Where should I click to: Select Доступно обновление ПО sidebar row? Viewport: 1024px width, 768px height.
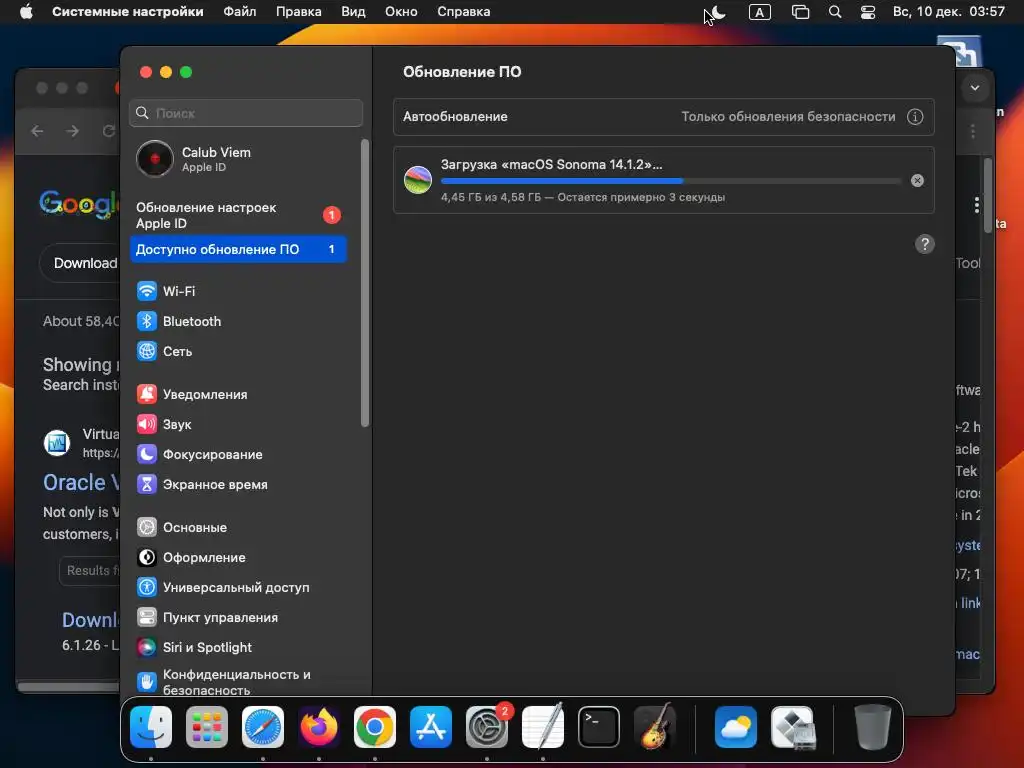(238, 249)
